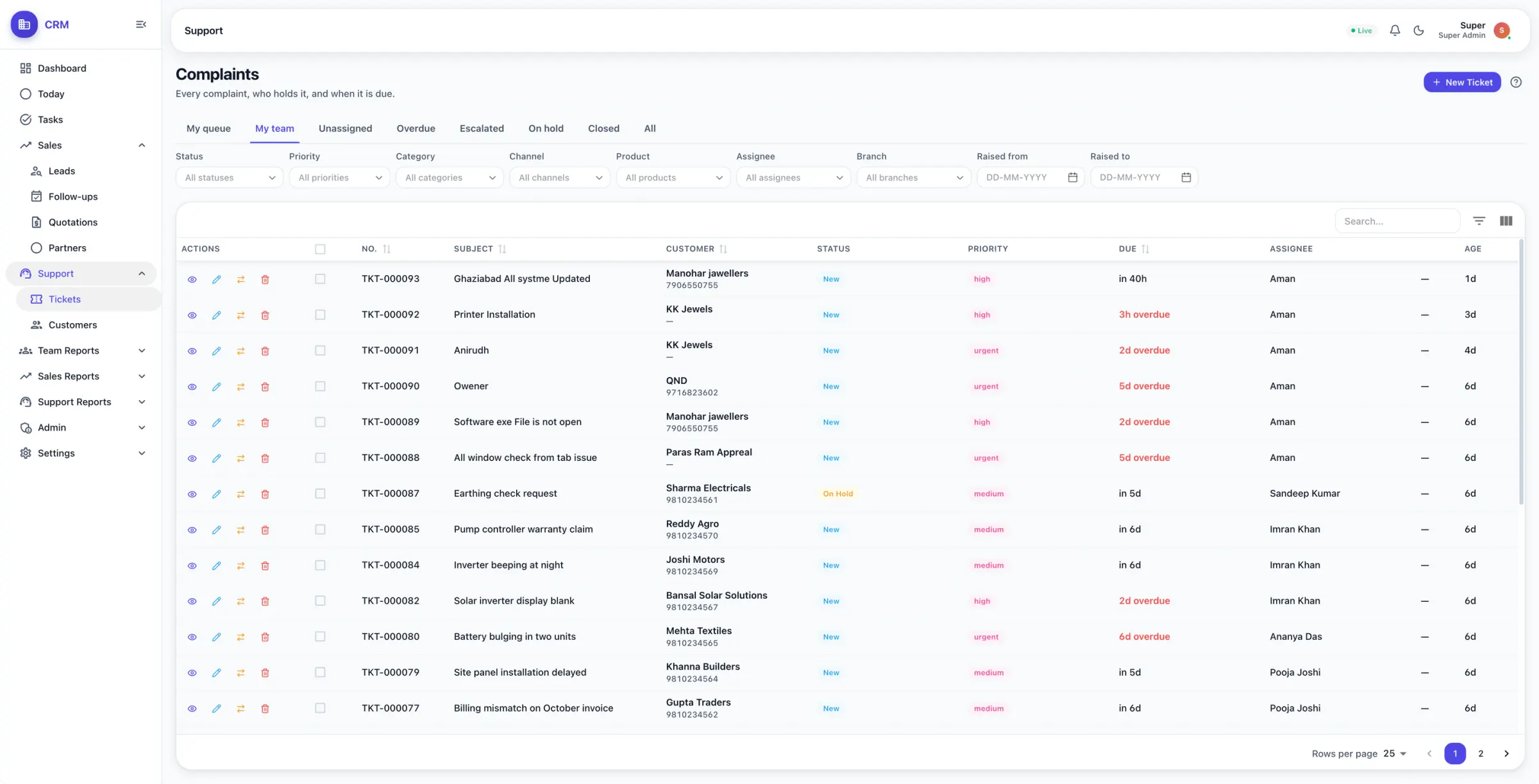Open the Raised from calendar icon

click(1072, 178)
